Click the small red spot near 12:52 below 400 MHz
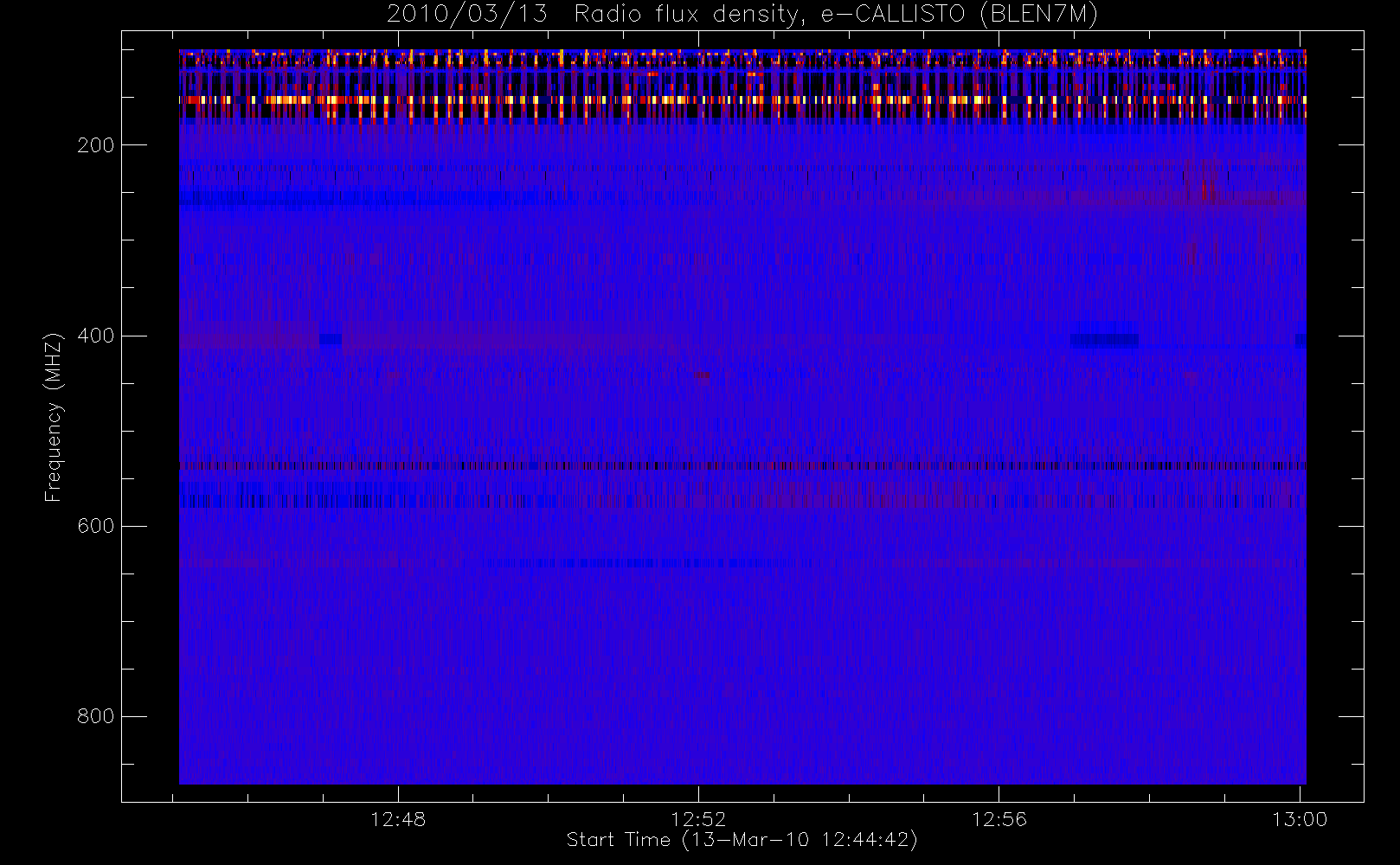 (x=701, y=376)
